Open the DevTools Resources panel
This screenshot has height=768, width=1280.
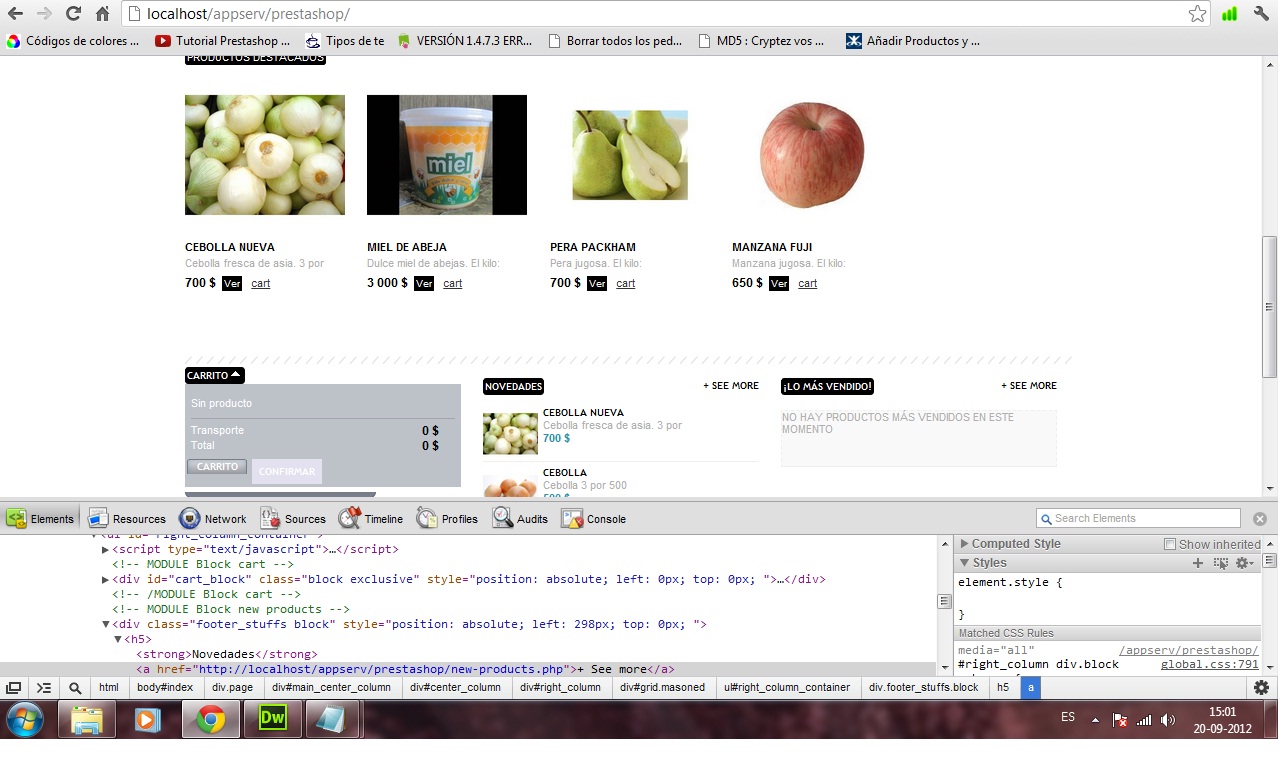(127, 519)
